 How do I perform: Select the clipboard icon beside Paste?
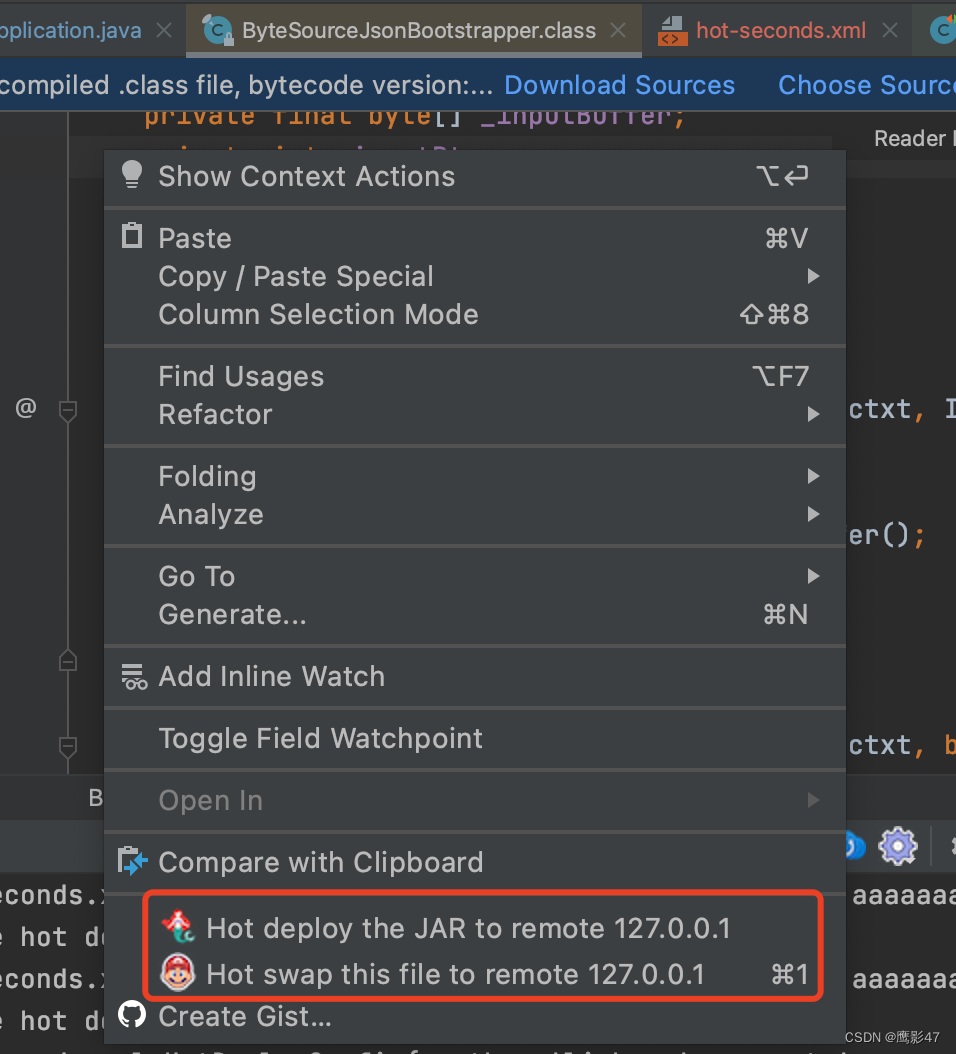pos(131,237)
